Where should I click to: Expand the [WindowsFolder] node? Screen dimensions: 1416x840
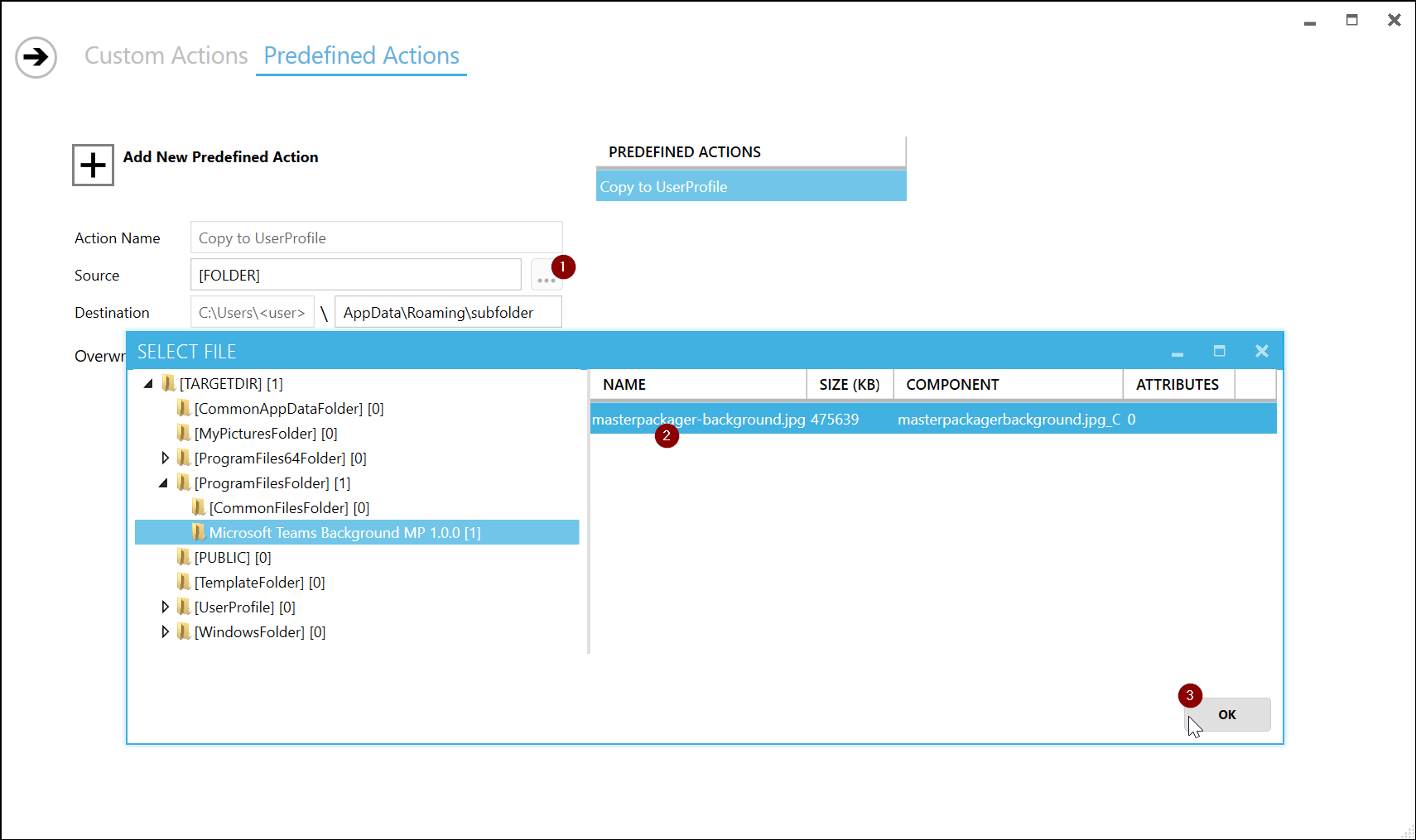pyautogui.click(x=165, y=631)
